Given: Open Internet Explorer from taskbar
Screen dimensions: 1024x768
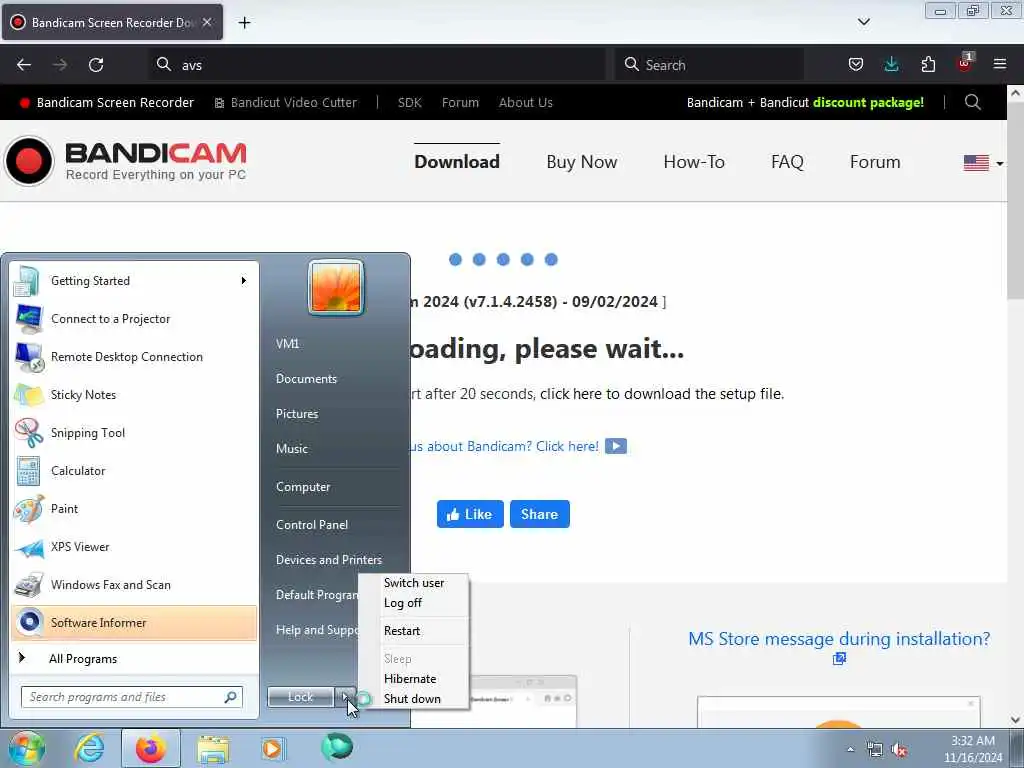Looking at the screenshot, I should (x=89, y=748).
